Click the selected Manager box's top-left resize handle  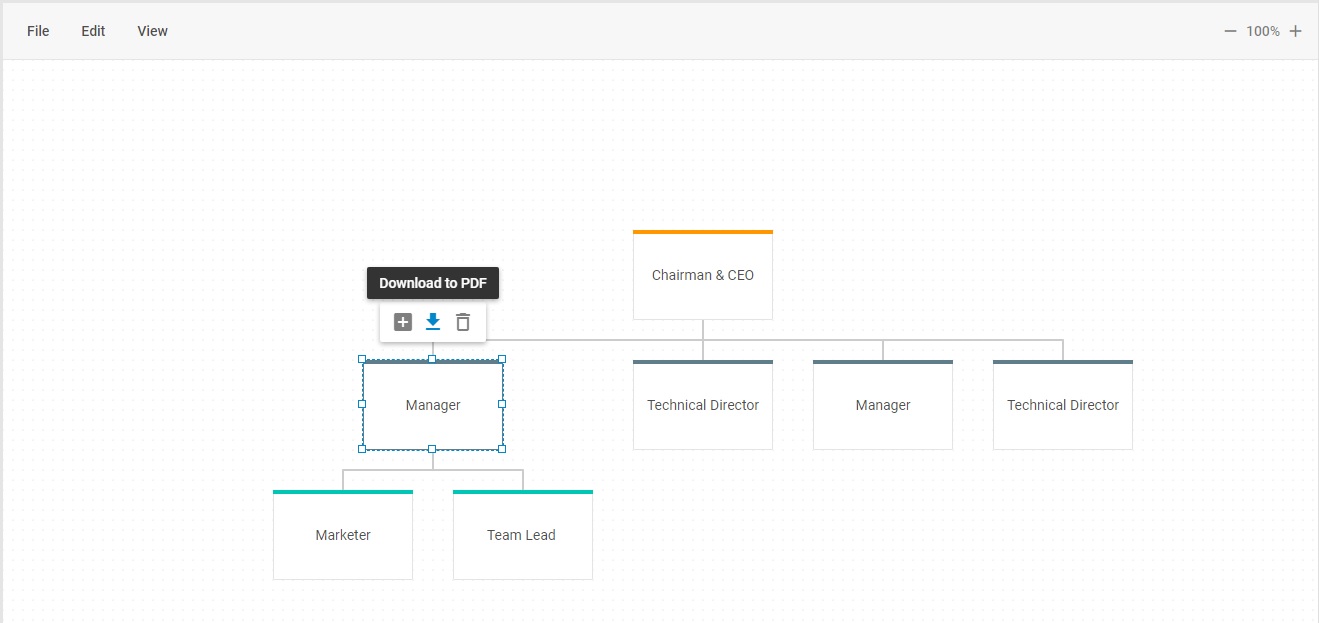point(362,359)
